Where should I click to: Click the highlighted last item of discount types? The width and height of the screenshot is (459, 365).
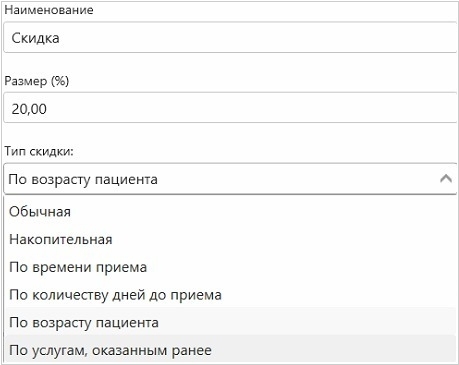231,350
